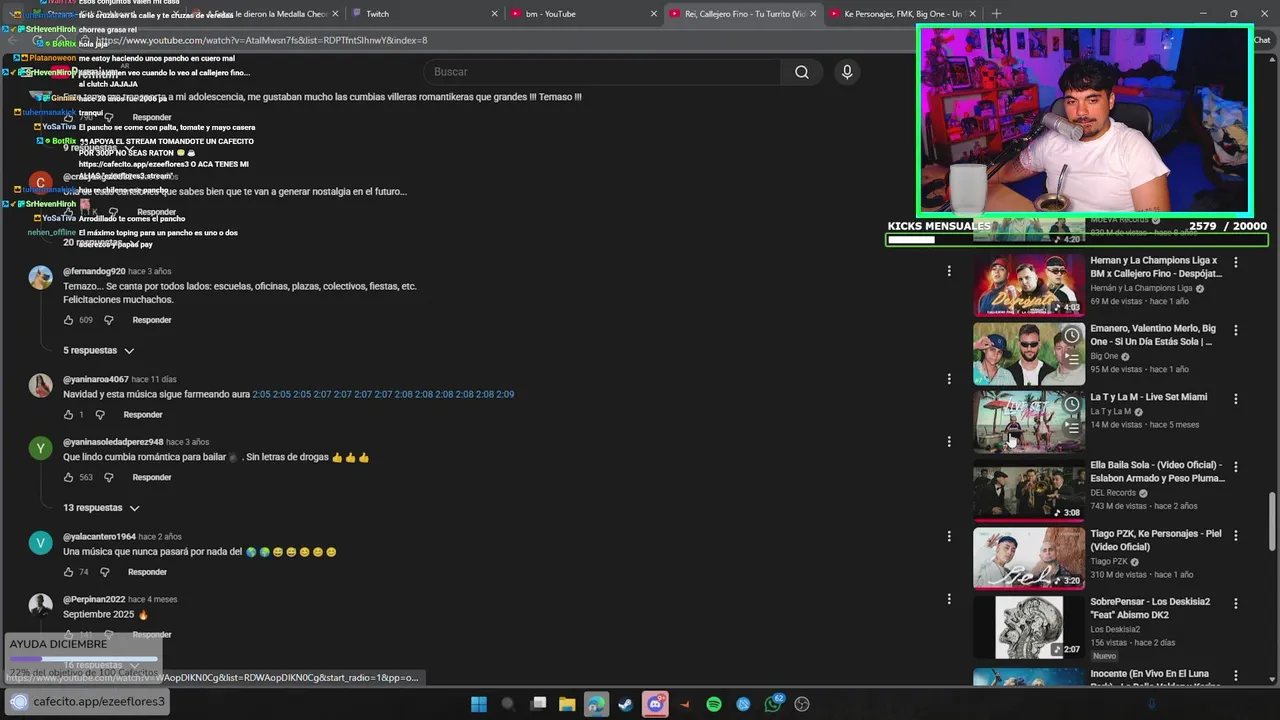
Task: Click the page vertical scrollbar thumb
Action: [1272, 520]
